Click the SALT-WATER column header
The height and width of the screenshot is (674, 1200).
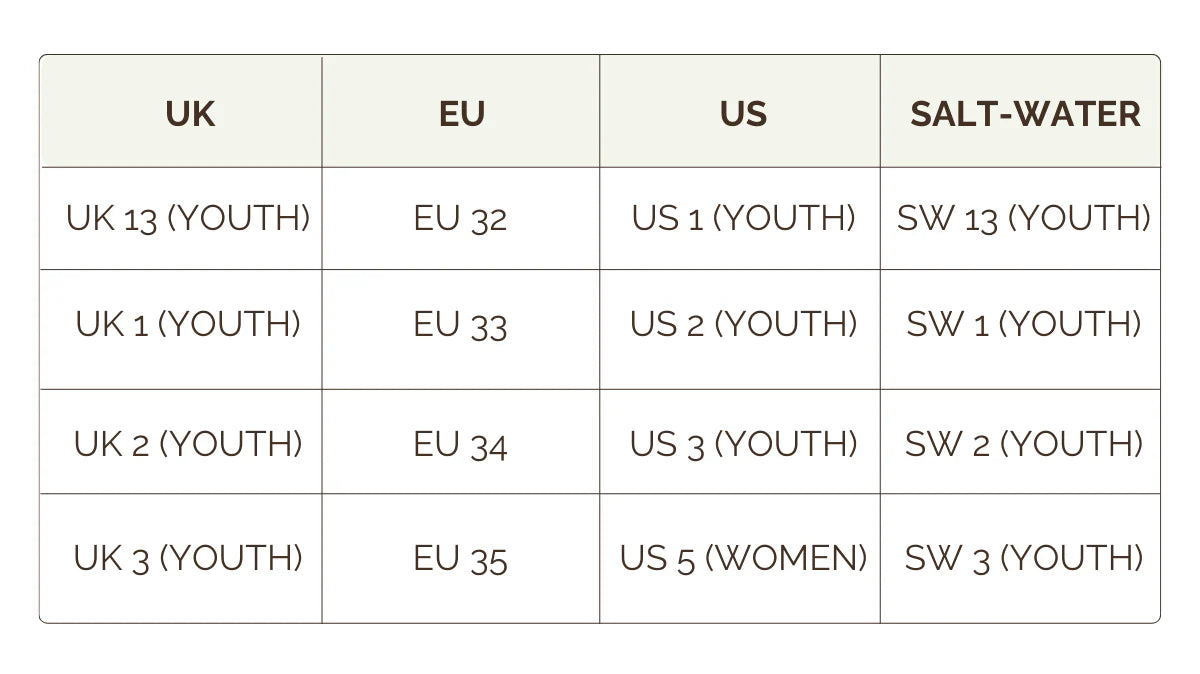point(1025,114)
